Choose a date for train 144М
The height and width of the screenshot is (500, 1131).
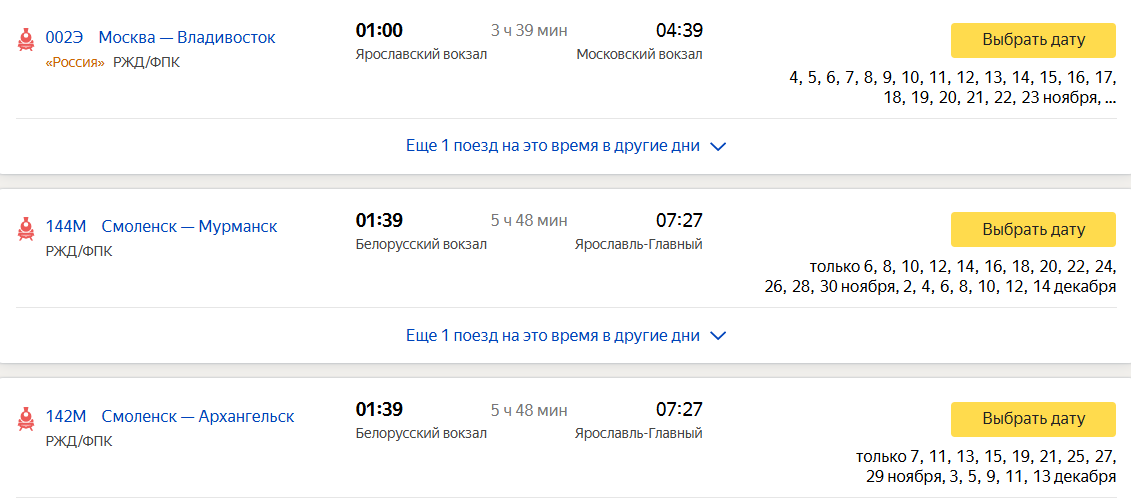(1033, 230)
